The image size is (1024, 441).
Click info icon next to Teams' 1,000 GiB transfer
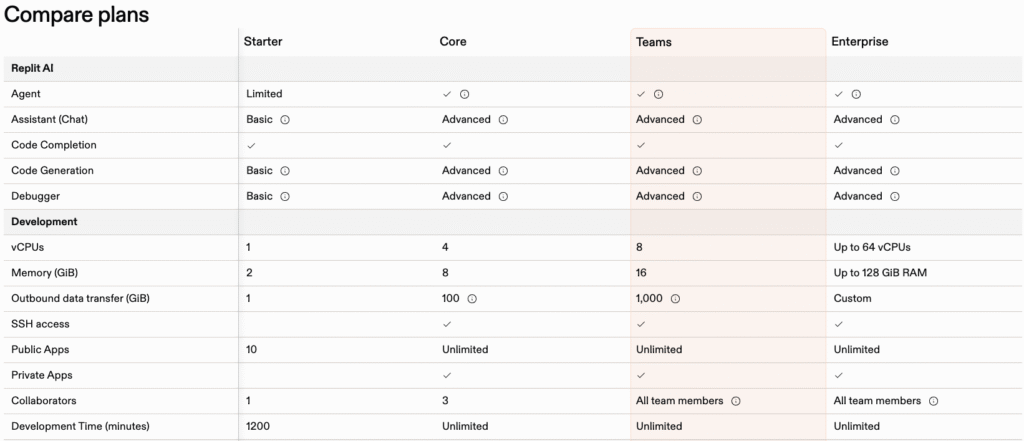click(675, 299)
